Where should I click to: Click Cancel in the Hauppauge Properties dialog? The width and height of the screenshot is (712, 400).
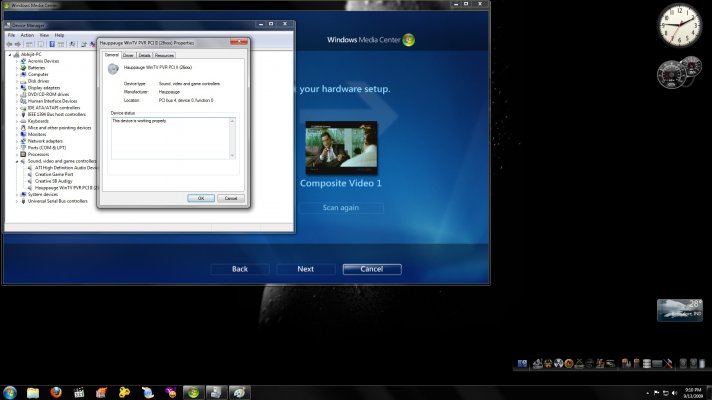click(231, 198)
